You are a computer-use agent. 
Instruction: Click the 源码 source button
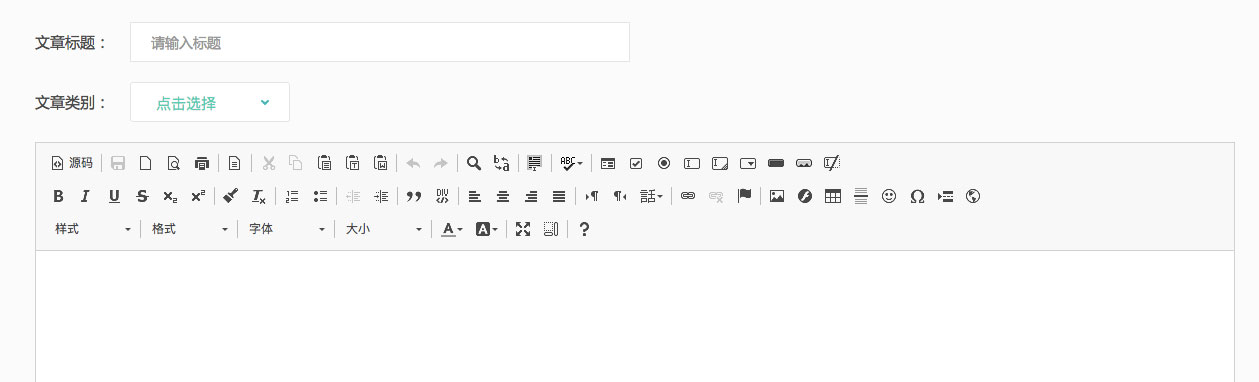point(71,163)
